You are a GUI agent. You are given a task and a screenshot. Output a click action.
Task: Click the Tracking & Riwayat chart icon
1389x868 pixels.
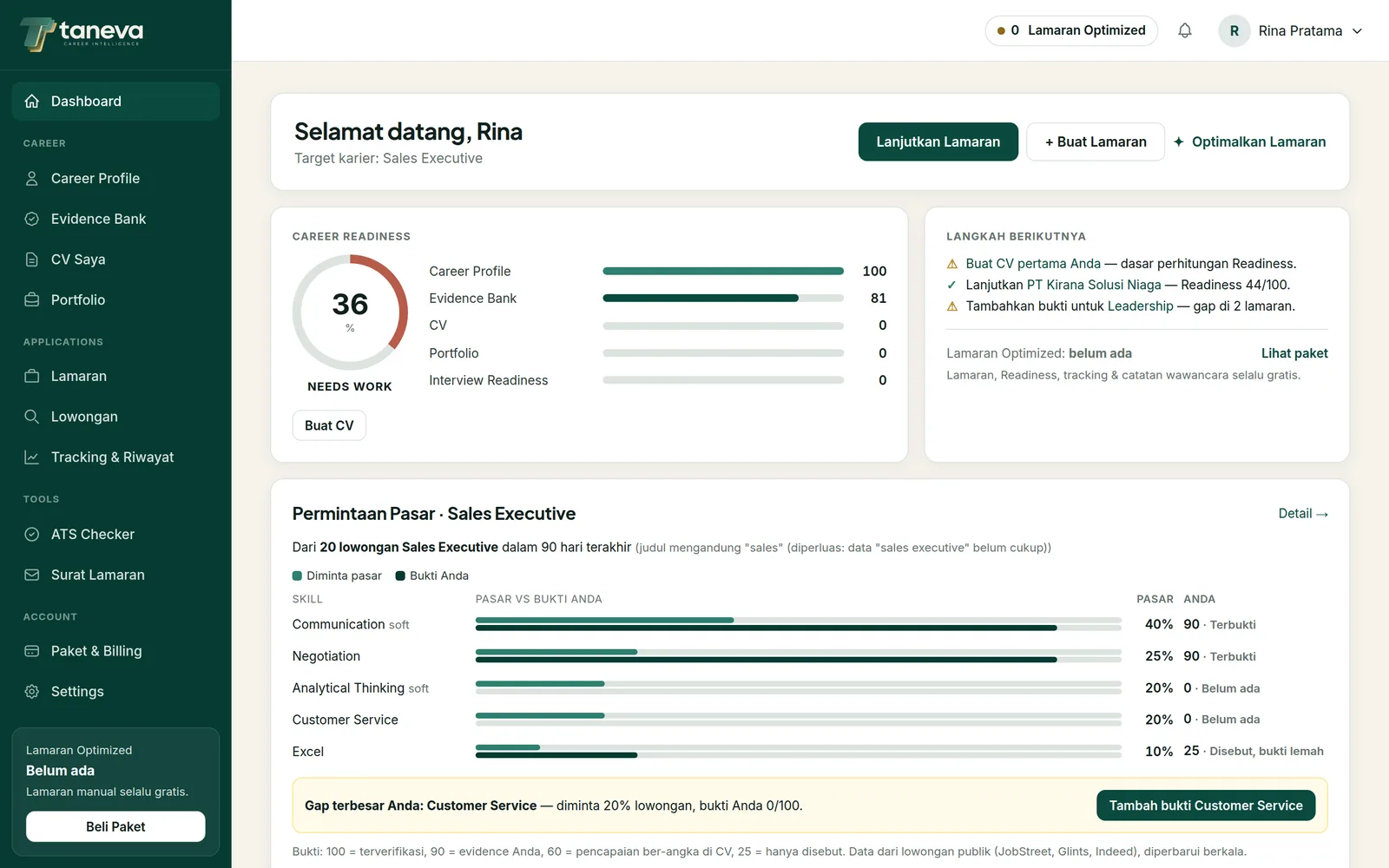coord(32,457)
